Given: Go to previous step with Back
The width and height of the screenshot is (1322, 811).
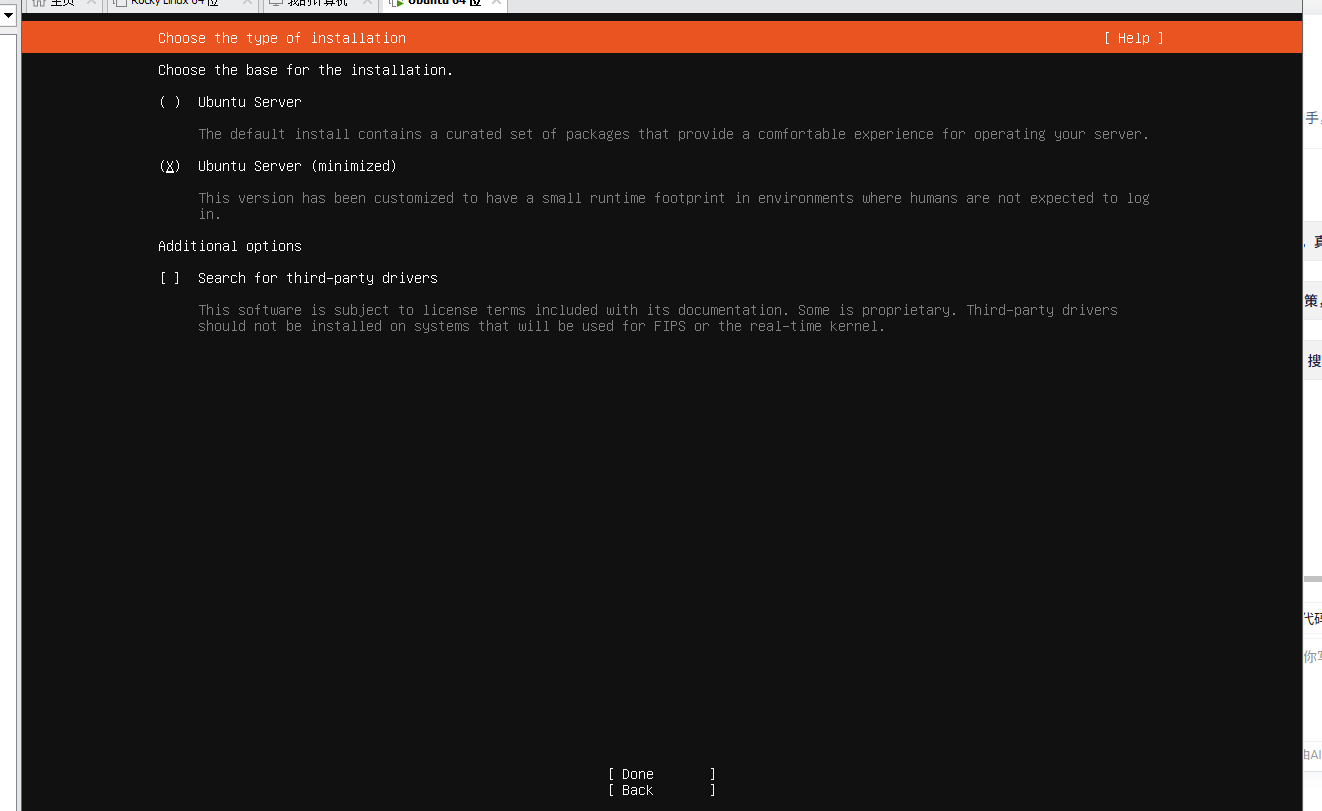Looking at the screenshot, I should (x=661, y=790).
